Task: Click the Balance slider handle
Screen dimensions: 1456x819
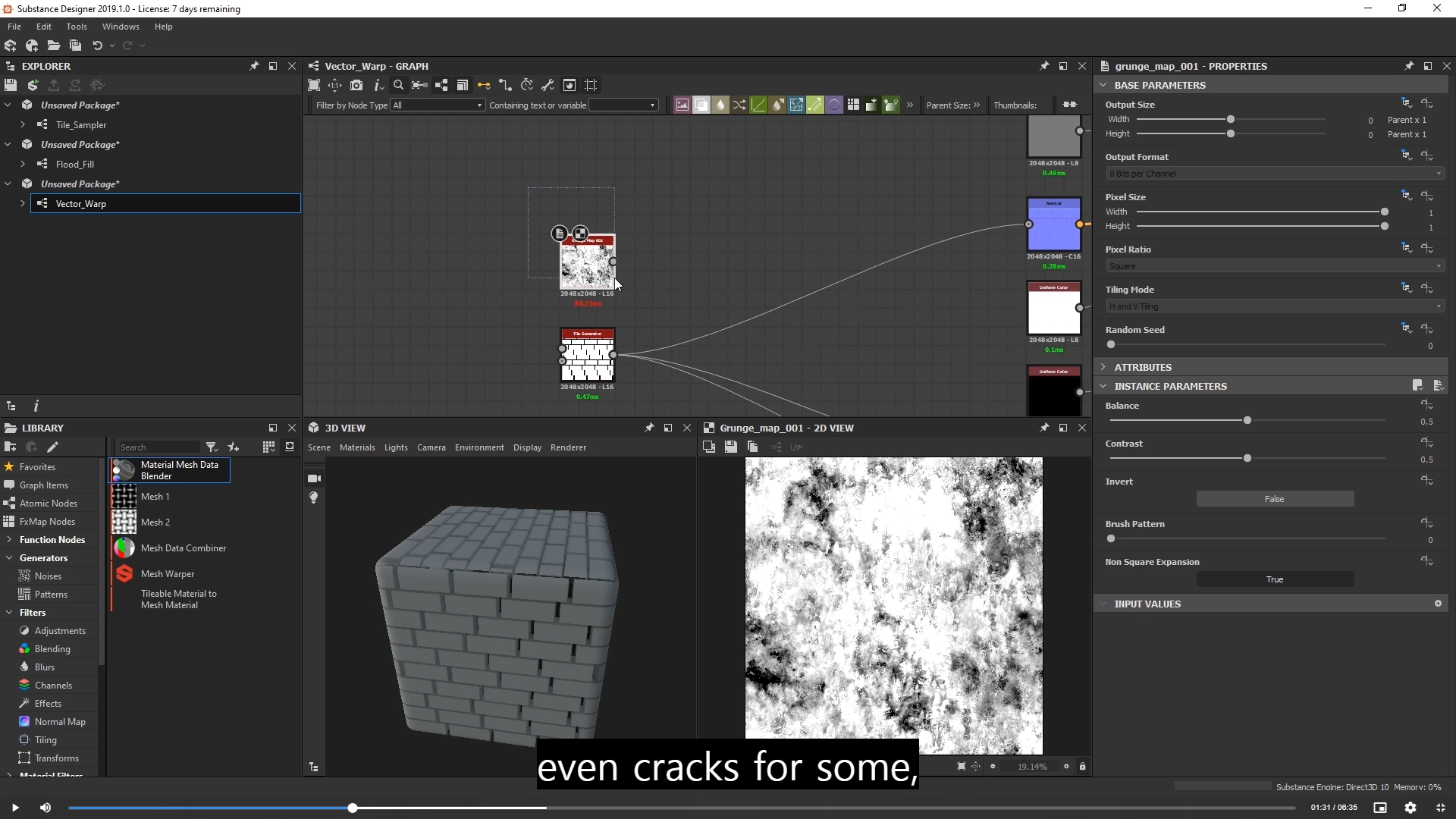Action: click(1247, 421)
